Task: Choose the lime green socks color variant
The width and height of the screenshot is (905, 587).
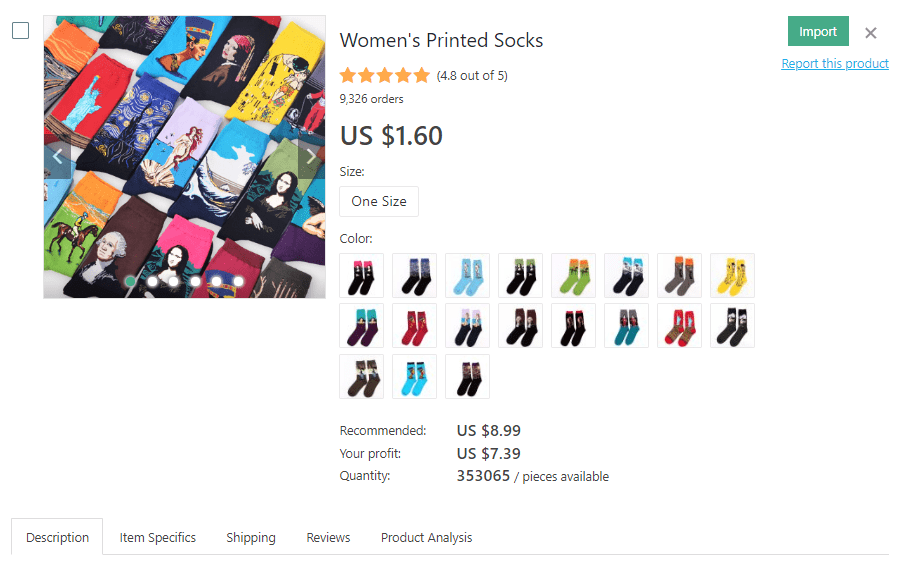Action: click(x=574, y=275)
